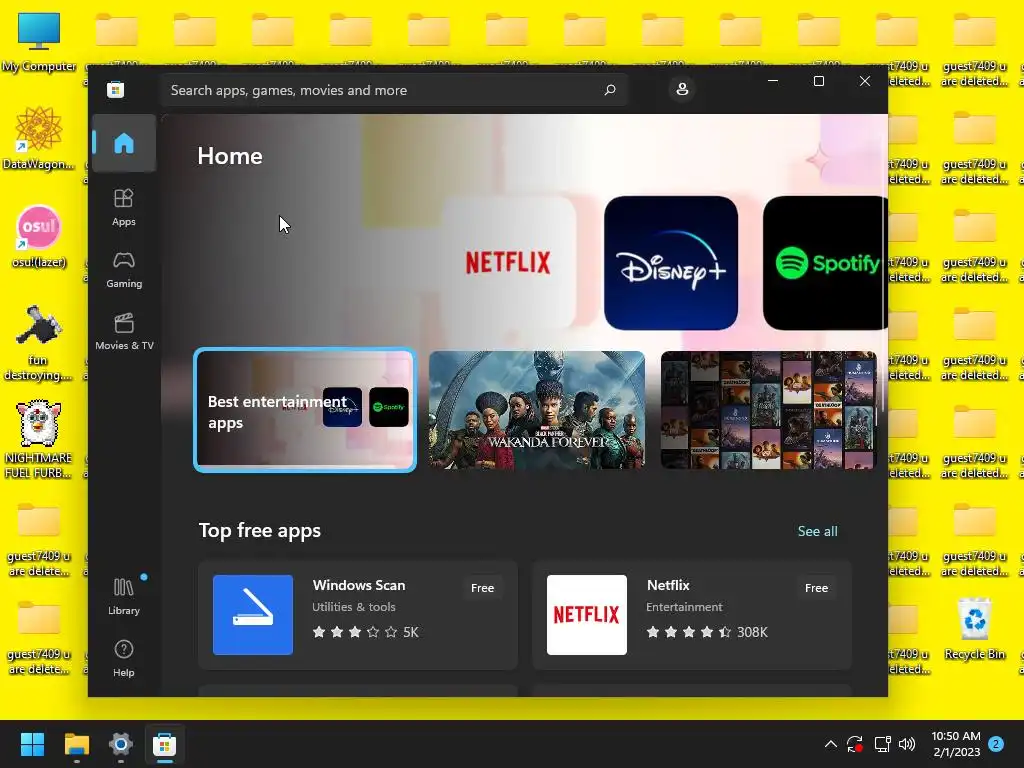Select NIGHTMARE FUEL FURB desktop icon
Viewport: 1024px width, 768px height.
(39, 440)
